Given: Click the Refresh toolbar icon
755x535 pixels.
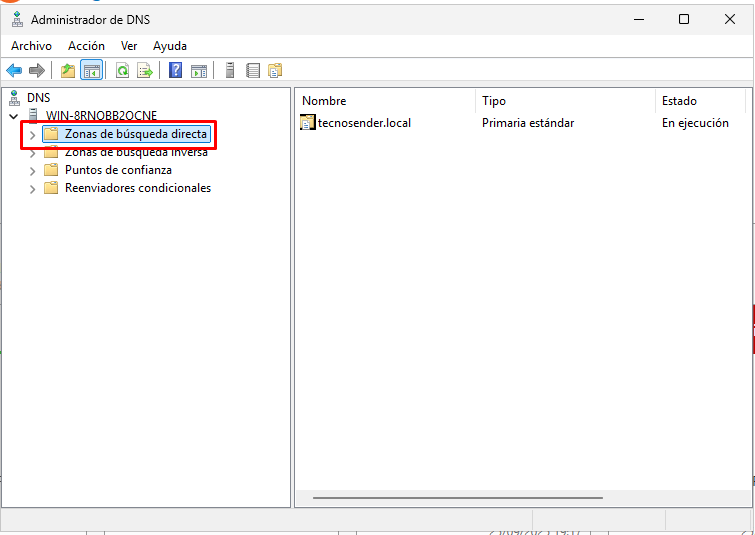Looking at the screenshot, I should point(122,70).
